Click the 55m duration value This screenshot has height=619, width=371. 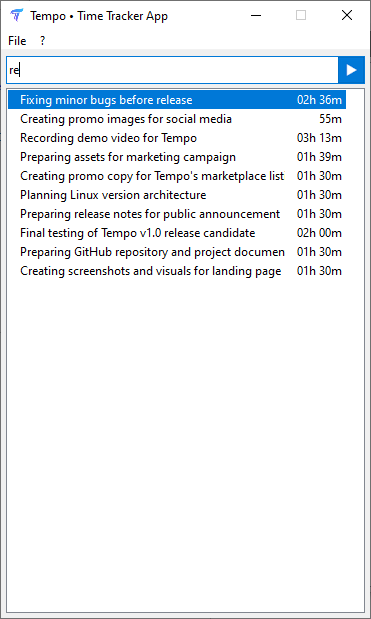(331, 119)
